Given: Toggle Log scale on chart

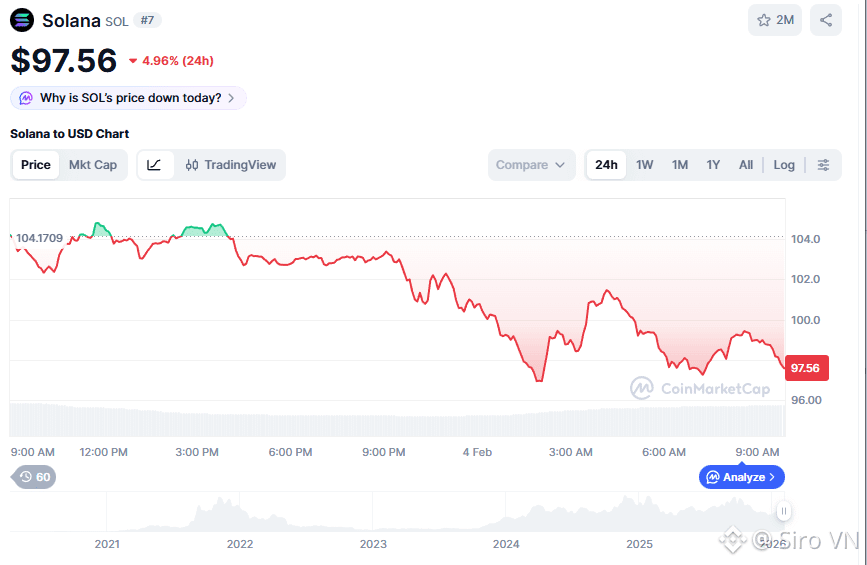Looking at the screenshot, I should coord(784,165).
